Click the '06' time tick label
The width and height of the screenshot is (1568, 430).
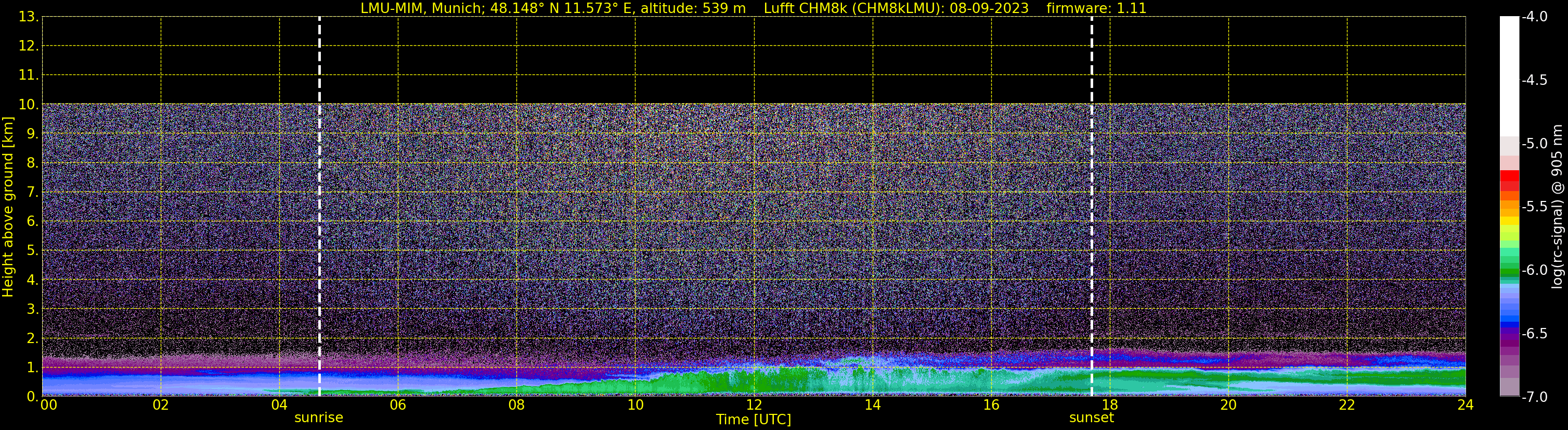coord(398,405)
